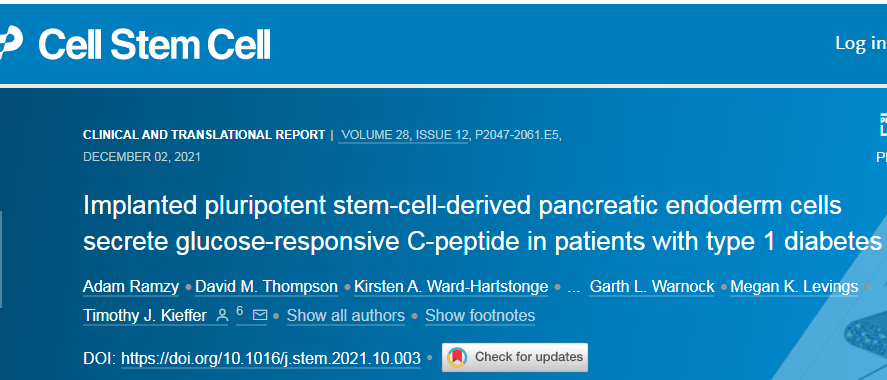Select author David M. Thompson
Screen dimensions: 887x380
(x=266, y=287)
